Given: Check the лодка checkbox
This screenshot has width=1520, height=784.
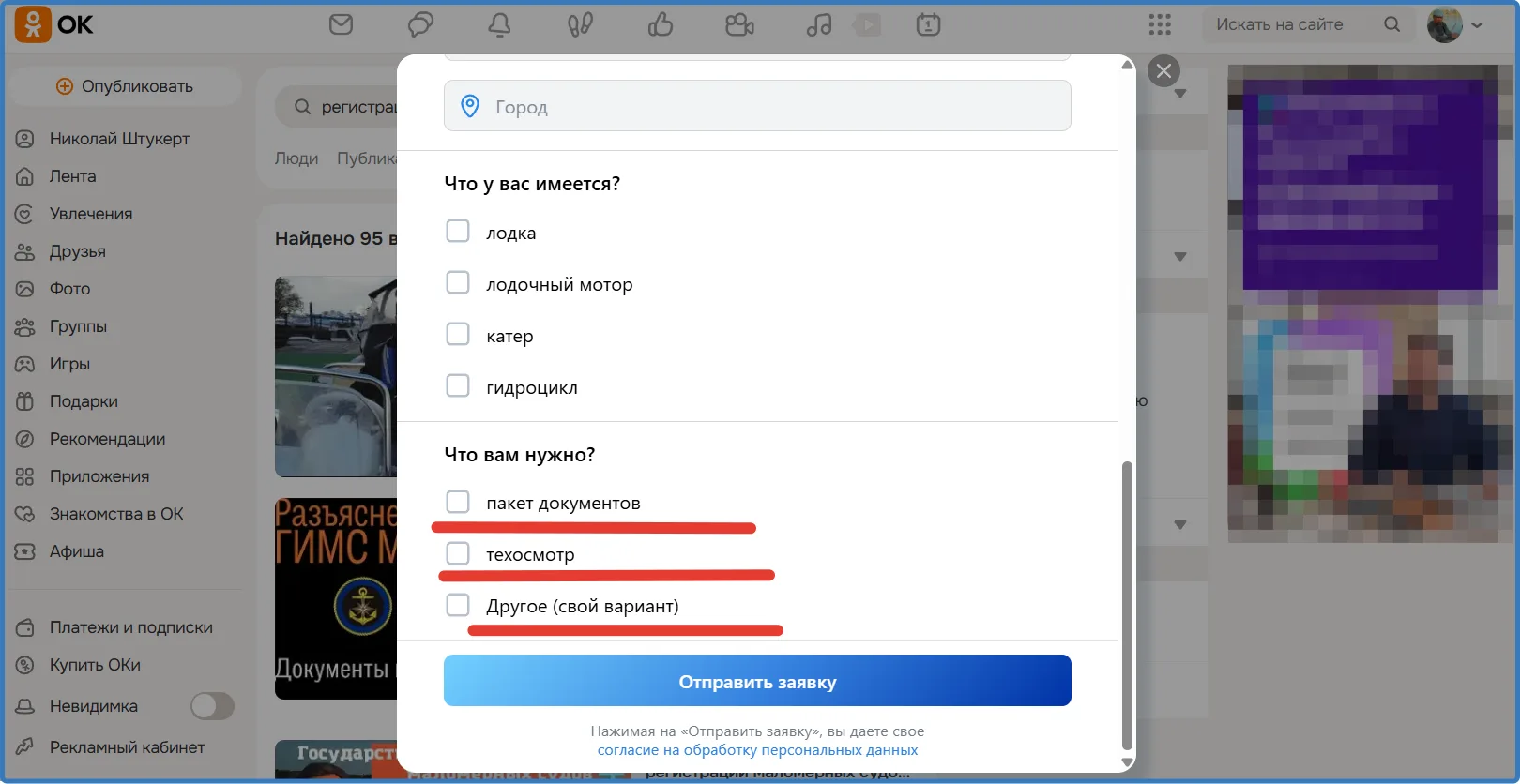Looking at the screenshot, I should click(458, 231).
